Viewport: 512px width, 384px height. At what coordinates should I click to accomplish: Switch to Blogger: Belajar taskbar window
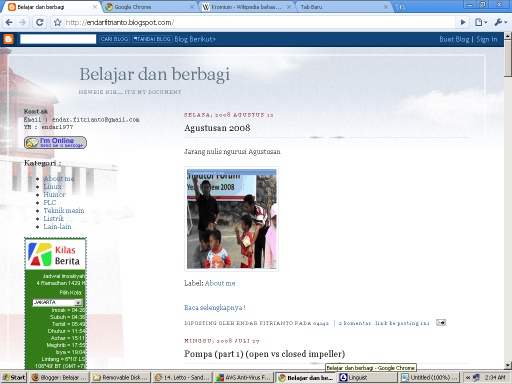point(59,377)
